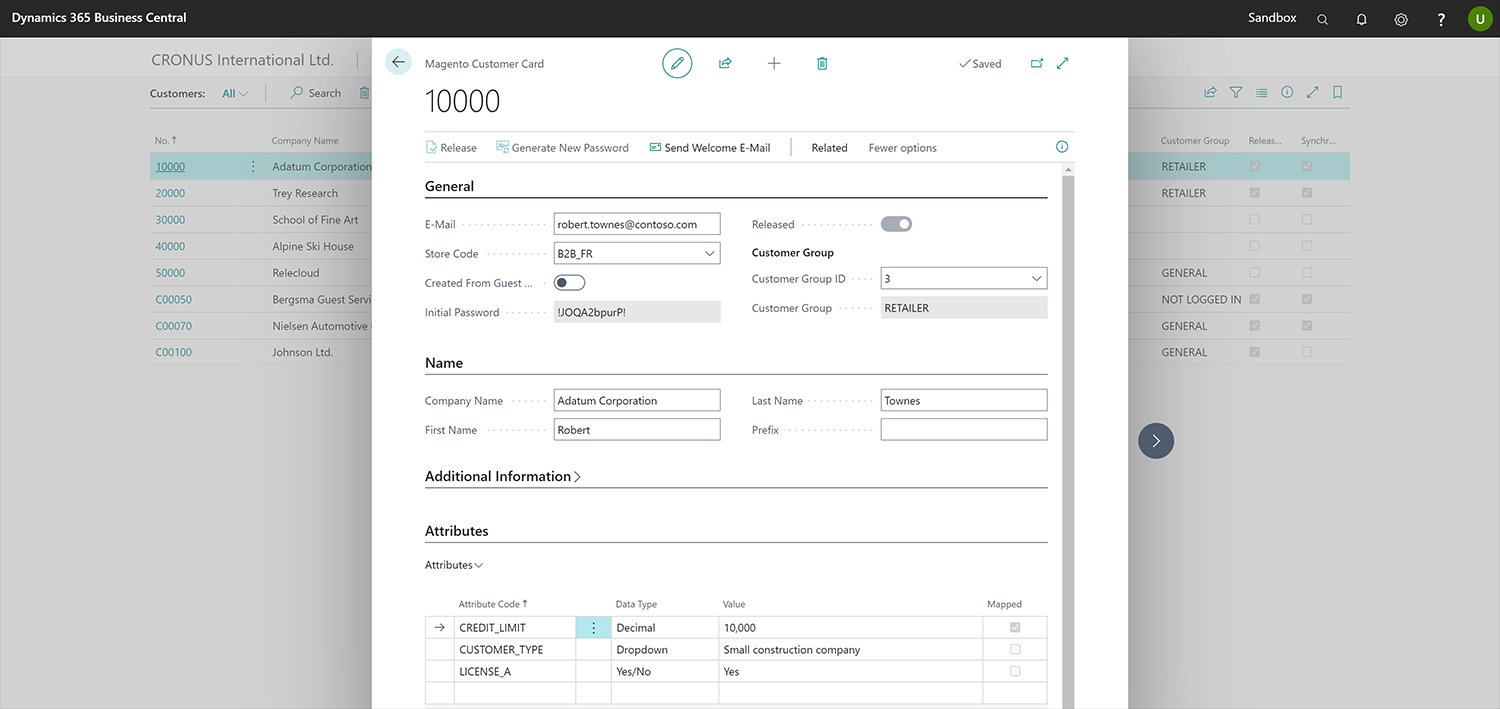Click the E-Mail input field
This screenshot has width=1500, height=709.
tap(637, 225)
